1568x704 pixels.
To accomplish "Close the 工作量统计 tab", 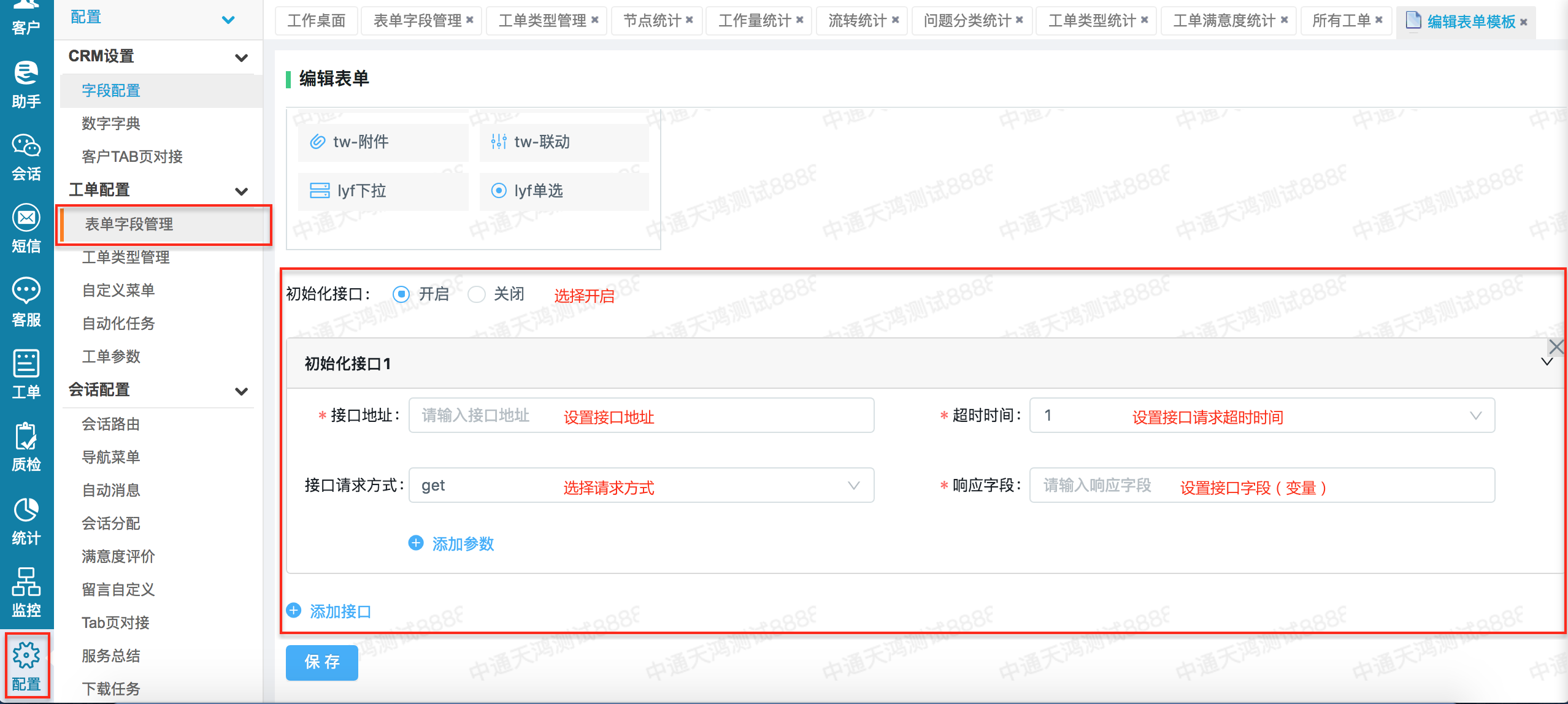I will pyautogui.click(x=800, y=20).
